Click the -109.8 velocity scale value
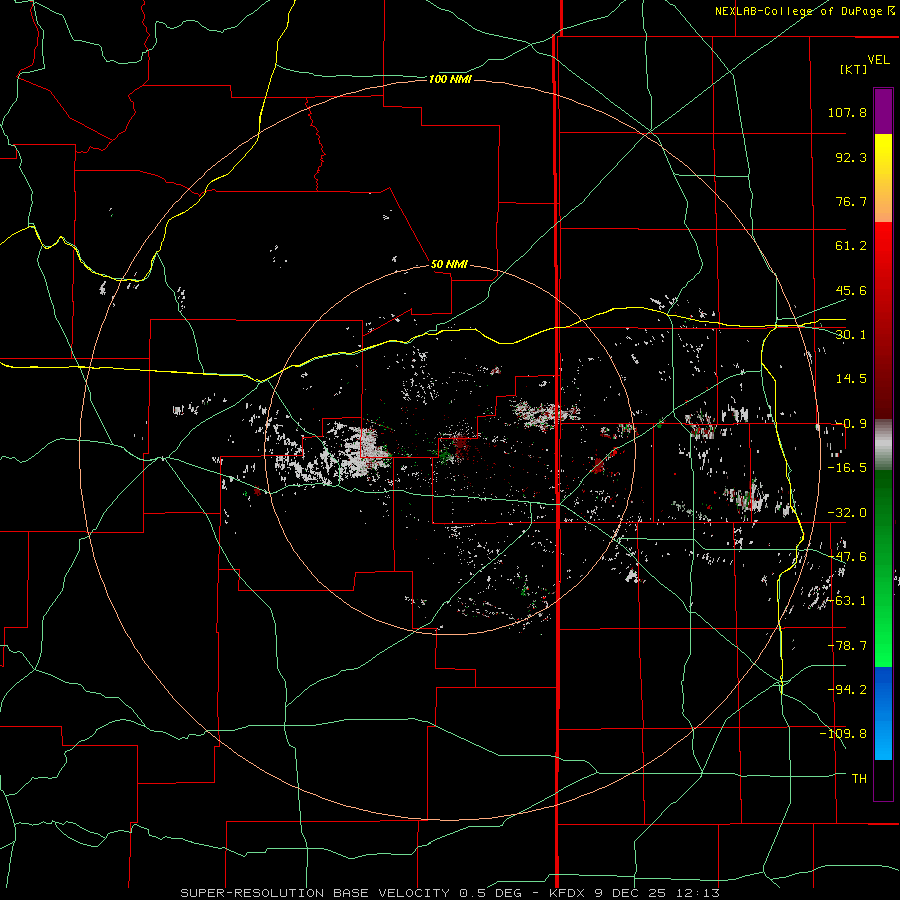Screen dimensions: 900x900 pos(843,734)
